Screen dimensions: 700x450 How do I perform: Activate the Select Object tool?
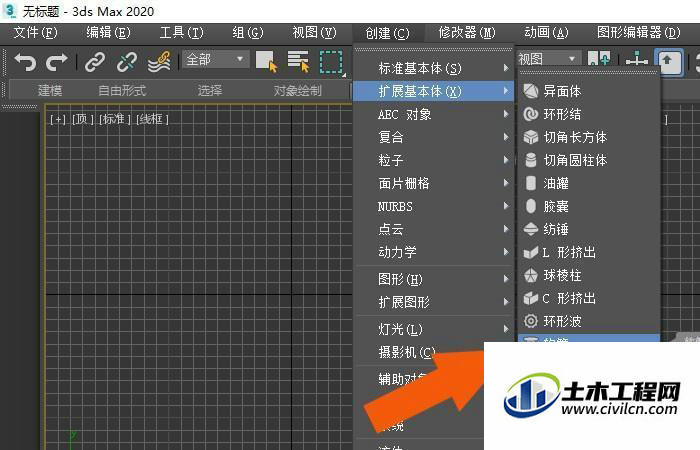pos(266,61)
